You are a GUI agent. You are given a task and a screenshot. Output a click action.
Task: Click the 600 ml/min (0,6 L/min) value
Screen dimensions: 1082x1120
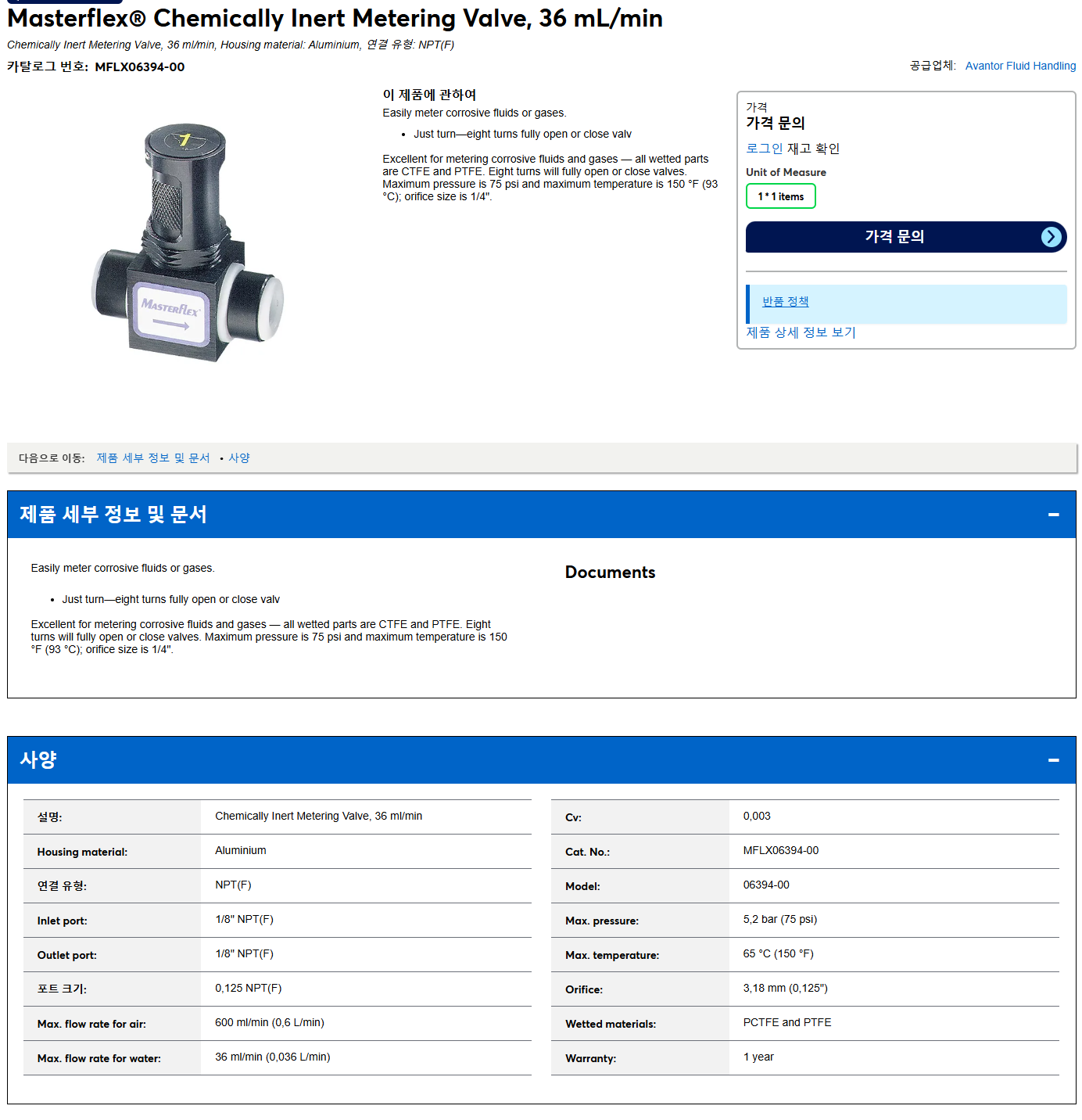[270, 1022]
